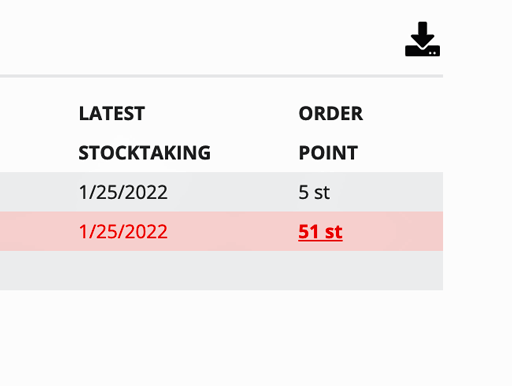512x386 pixels.
Task: Sort by the ORDER POINT column header
Action: click(331, 133)
